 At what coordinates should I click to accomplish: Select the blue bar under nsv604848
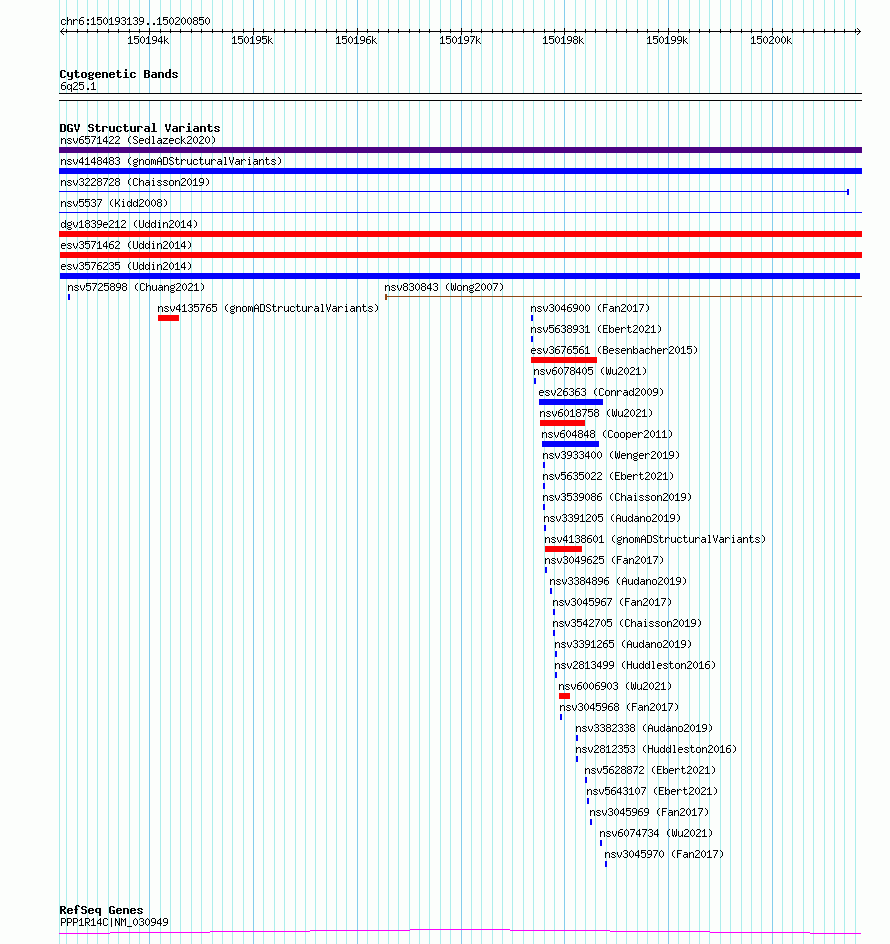click(570, 444)
